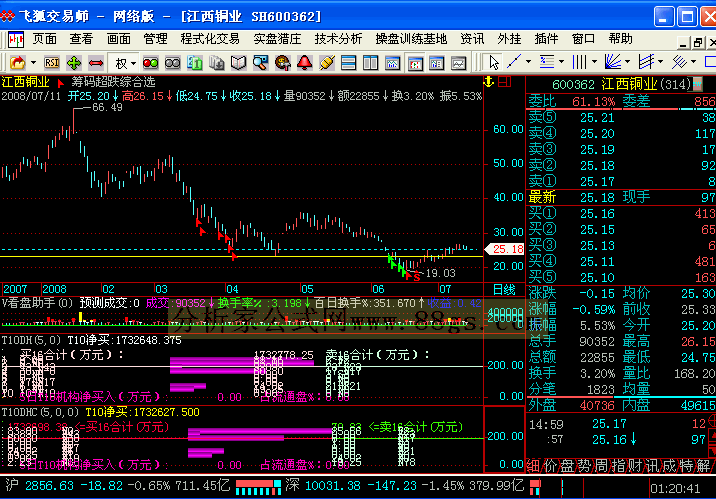Switch to the 细 tab in the quote panel
The width and height of the screenshot is (716, 499).
click(533, 466)
